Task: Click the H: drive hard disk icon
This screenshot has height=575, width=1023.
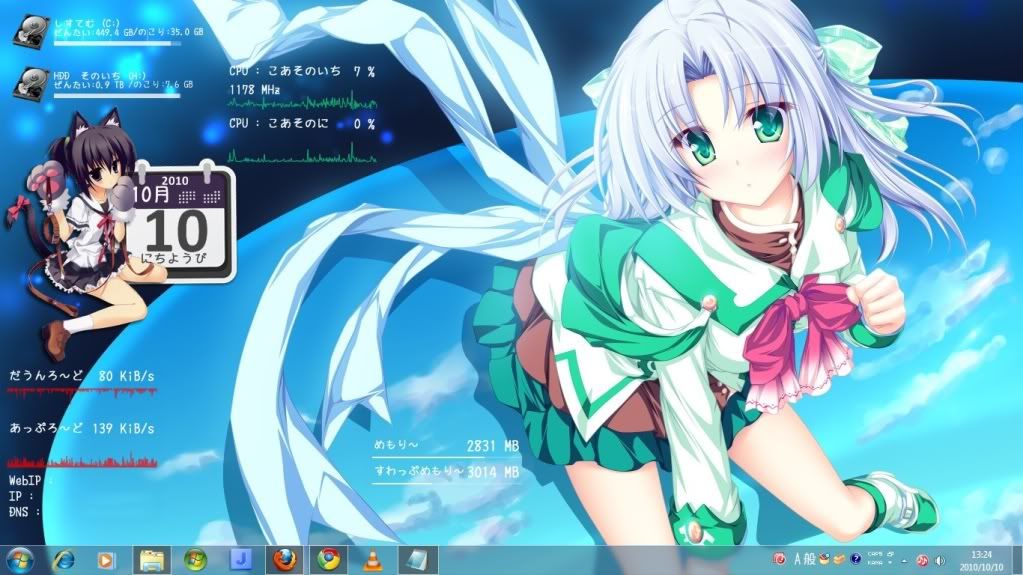Action: (31, 84)
